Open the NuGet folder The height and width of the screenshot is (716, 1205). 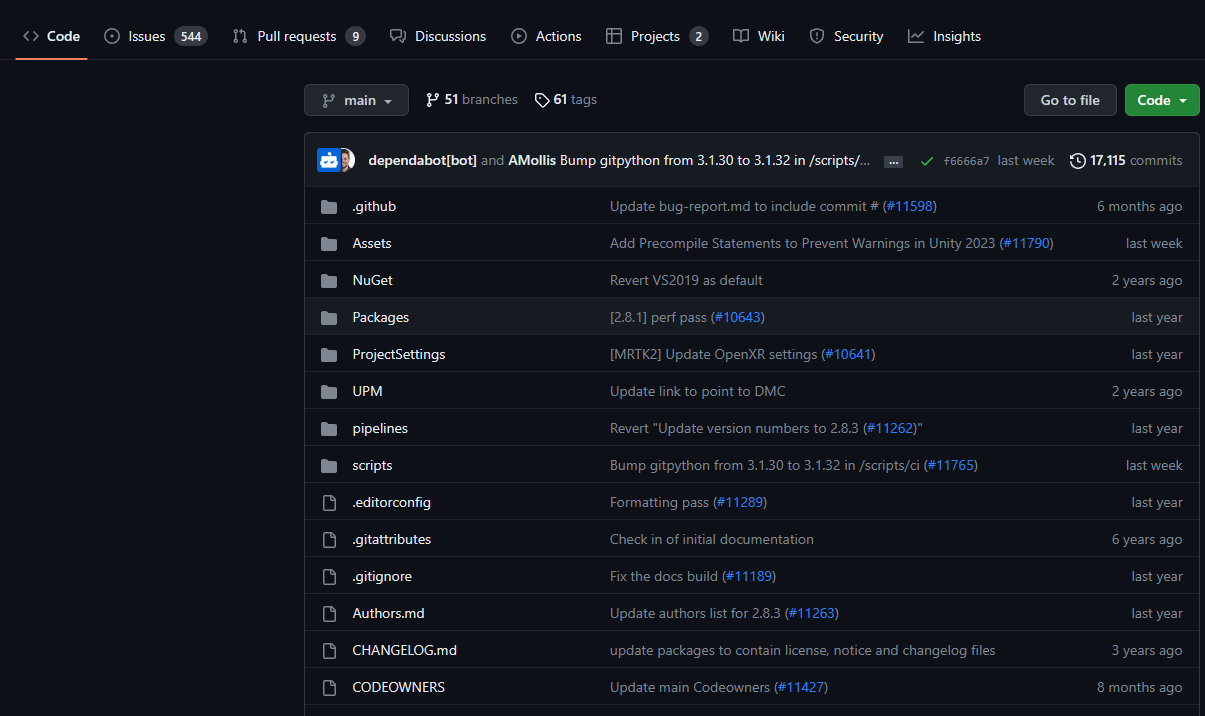pos(373,280)
